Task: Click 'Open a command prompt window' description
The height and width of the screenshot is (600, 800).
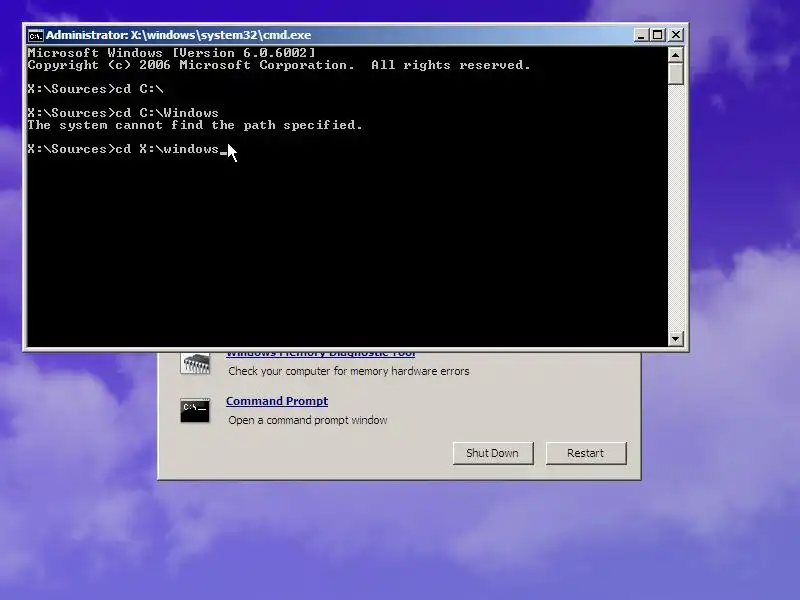Action: (308, 420)
